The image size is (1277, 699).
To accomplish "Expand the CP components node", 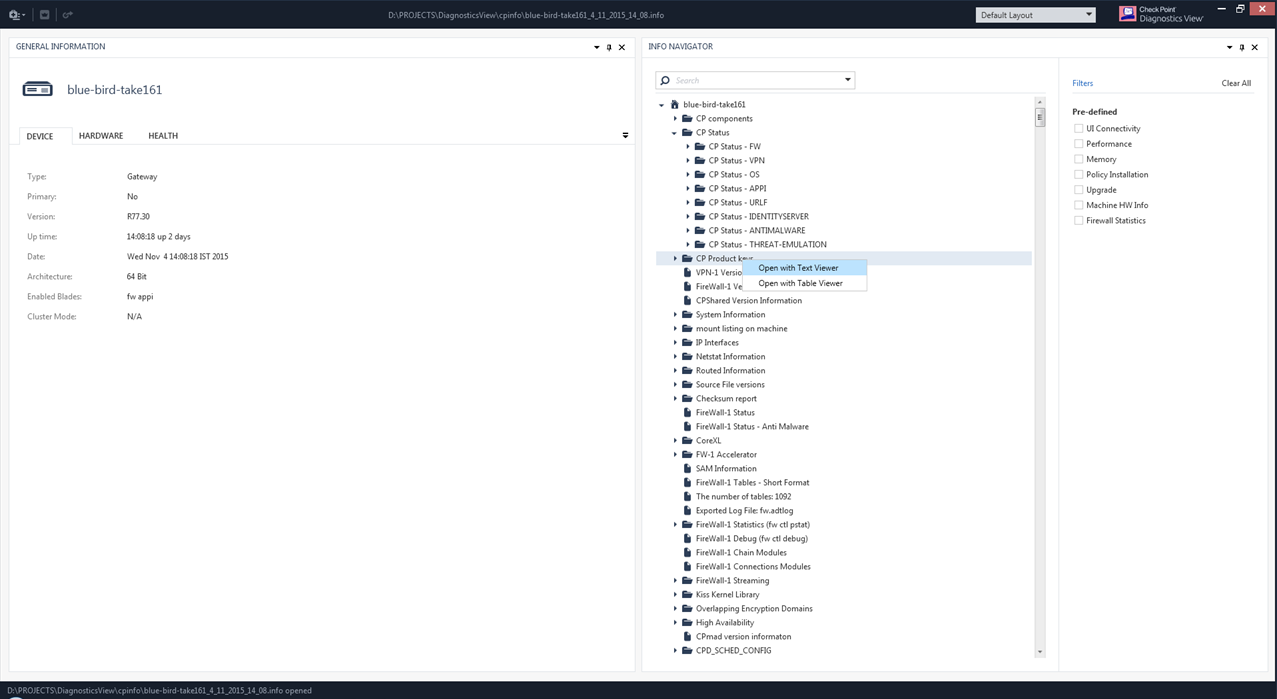I will pos(675,118).
